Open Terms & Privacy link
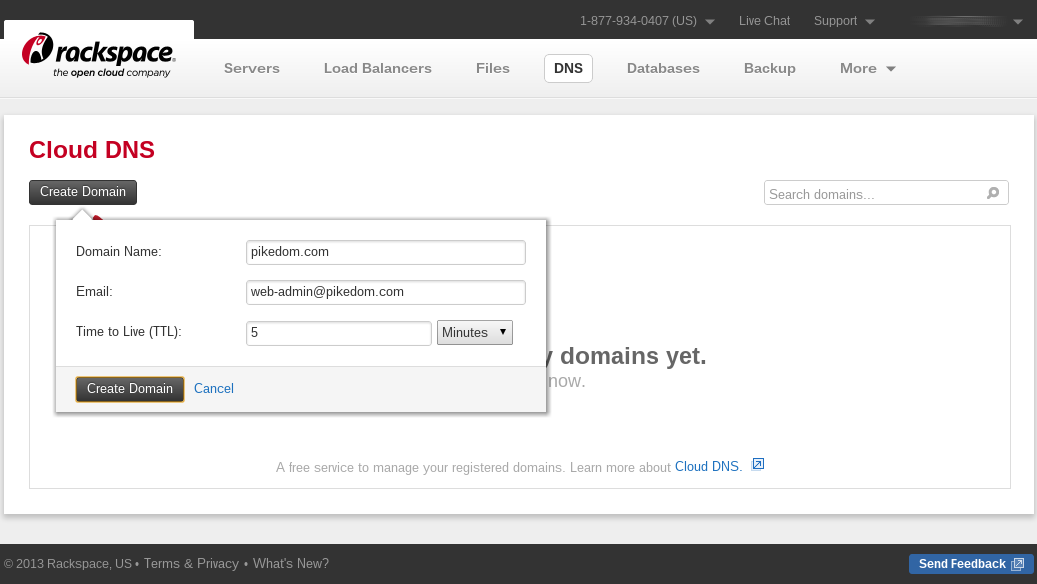The width and height of the screenshot is (1037, 584). point(191,563)
